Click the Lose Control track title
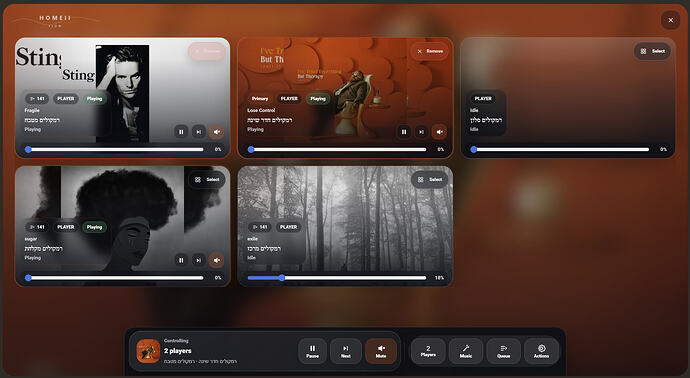Screen dimensions: 690x378 pos(261,110)
